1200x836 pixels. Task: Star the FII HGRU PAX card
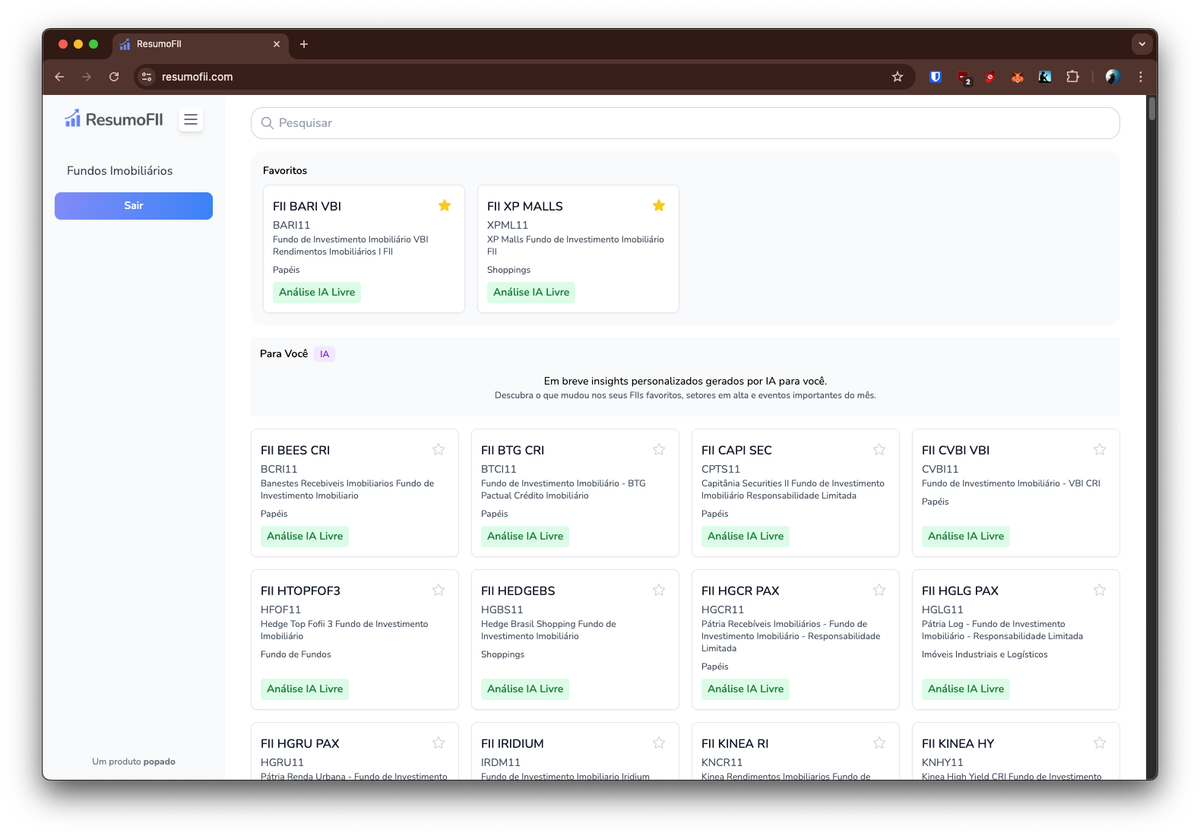click(438, 743)
